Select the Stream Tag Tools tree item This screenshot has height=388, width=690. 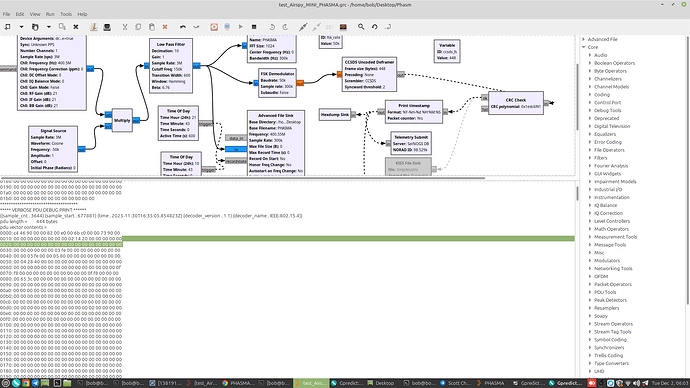point(613,332)
